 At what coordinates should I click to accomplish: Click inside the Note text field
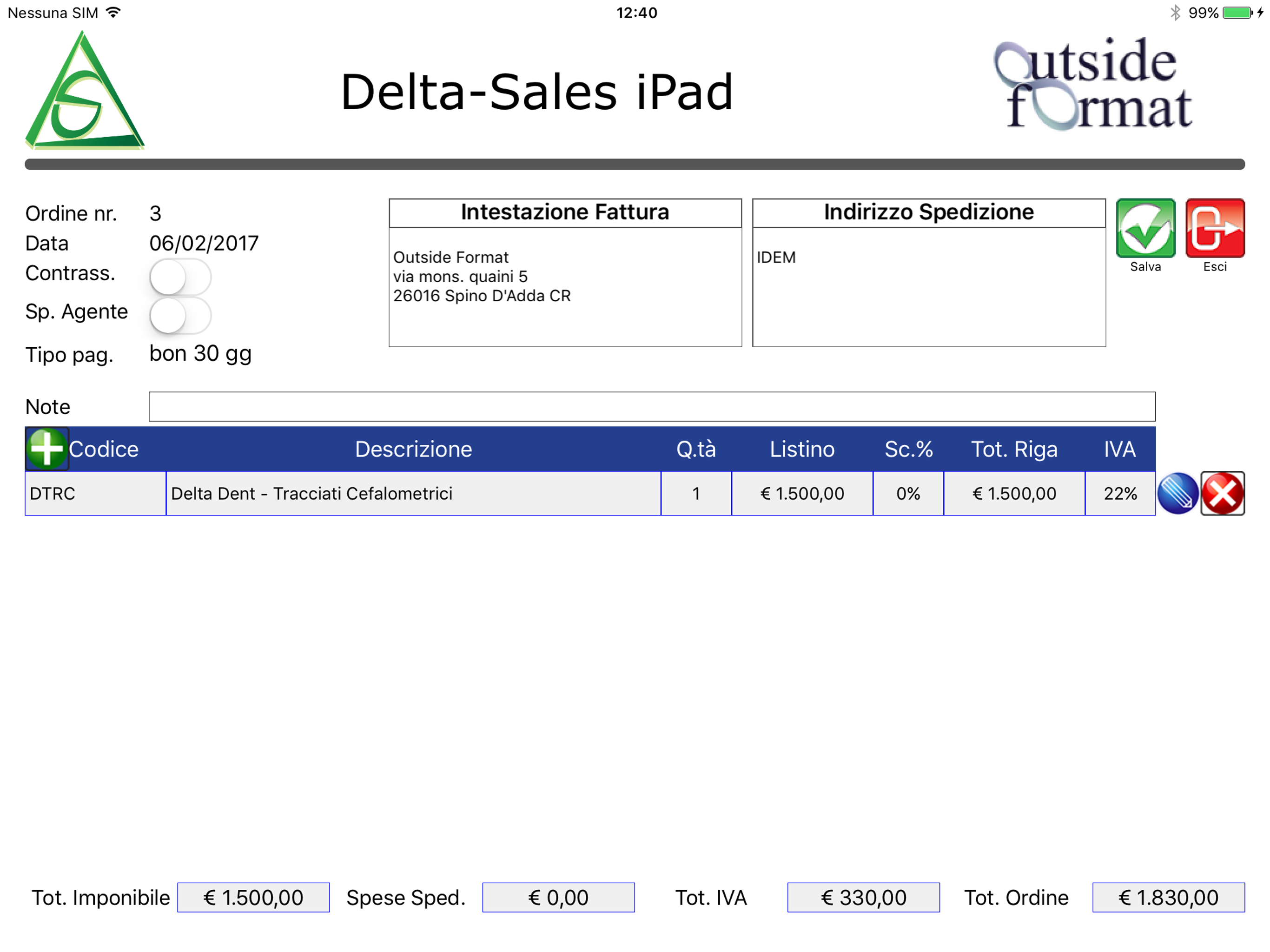pos(652,407)
